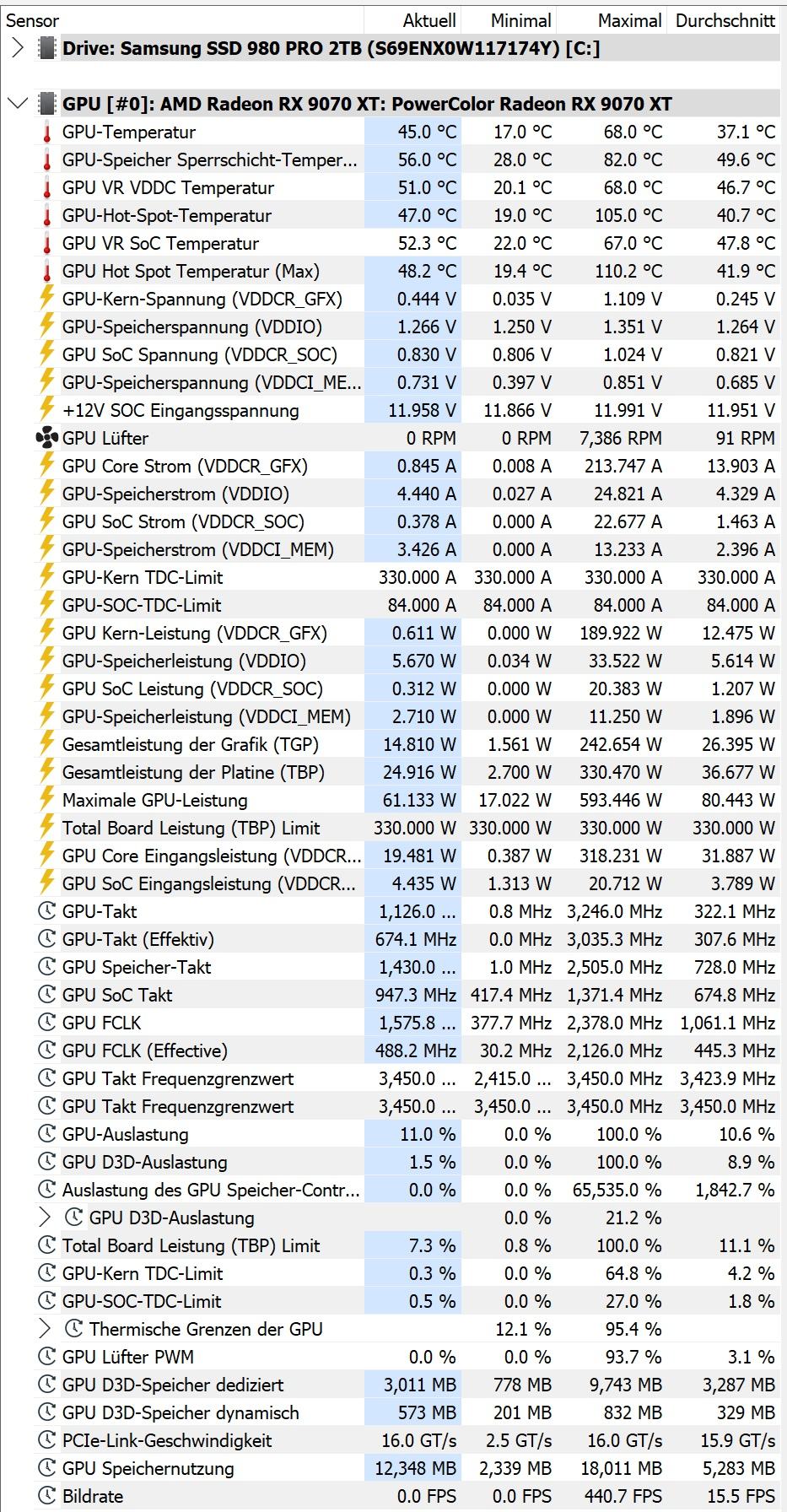Click the clock icon of GPU-Auslastung
The height and width of the screenshot is (1512, 787).
47,1134
